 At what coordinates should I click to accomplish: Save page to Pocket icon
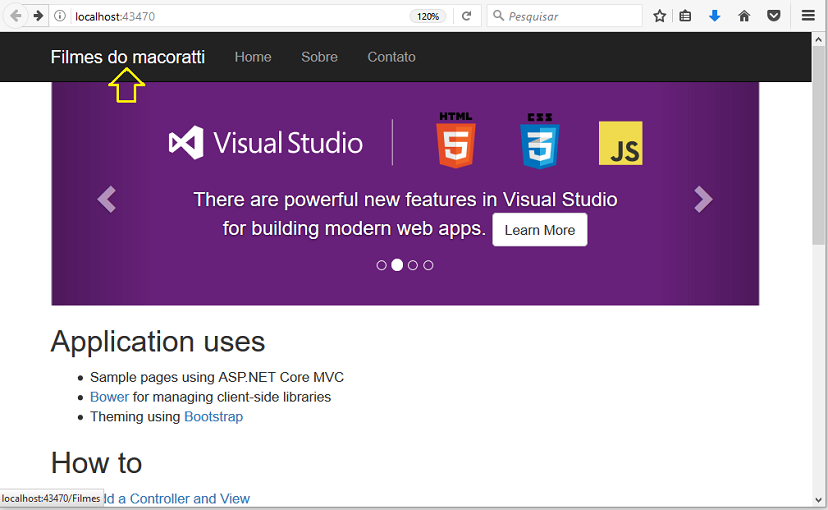[774, 16]
